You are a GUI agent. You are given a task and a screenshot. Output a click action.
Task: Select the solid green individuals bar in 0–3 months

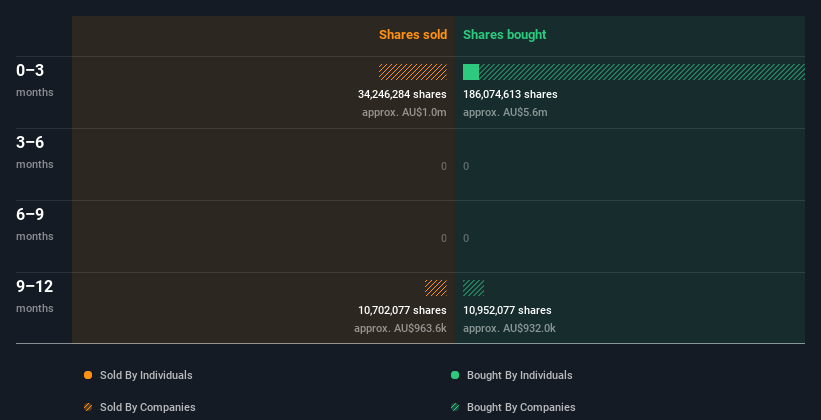471,72
